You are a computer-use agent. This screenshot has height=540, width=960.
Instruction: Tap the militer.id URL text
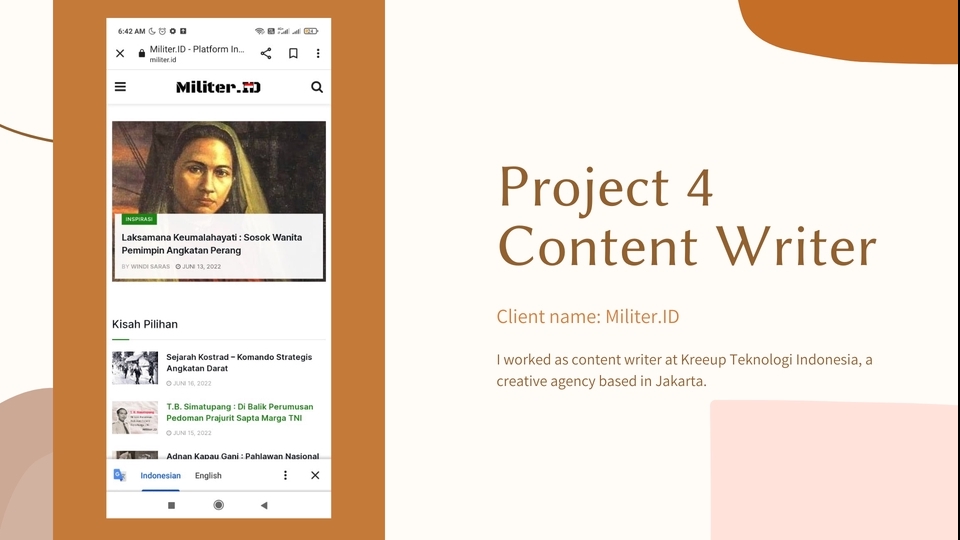pyautogui.click(x=163, y=60)
